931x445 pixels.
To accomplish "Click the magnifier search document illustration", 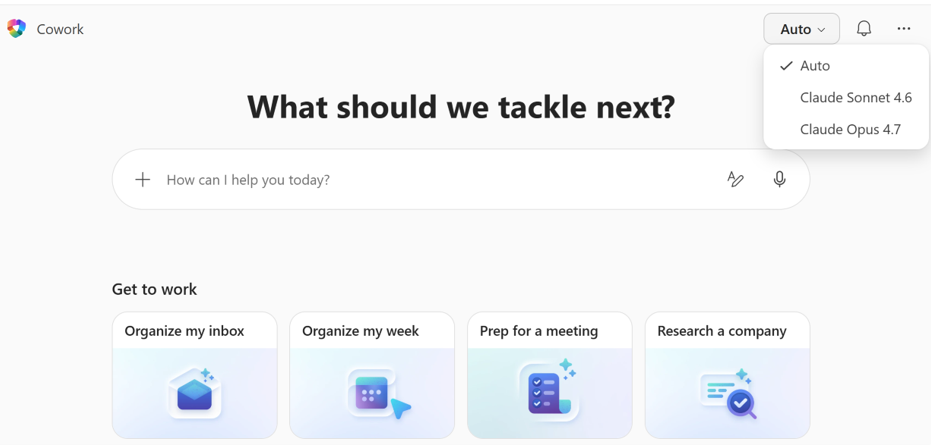I will point(729,393).
